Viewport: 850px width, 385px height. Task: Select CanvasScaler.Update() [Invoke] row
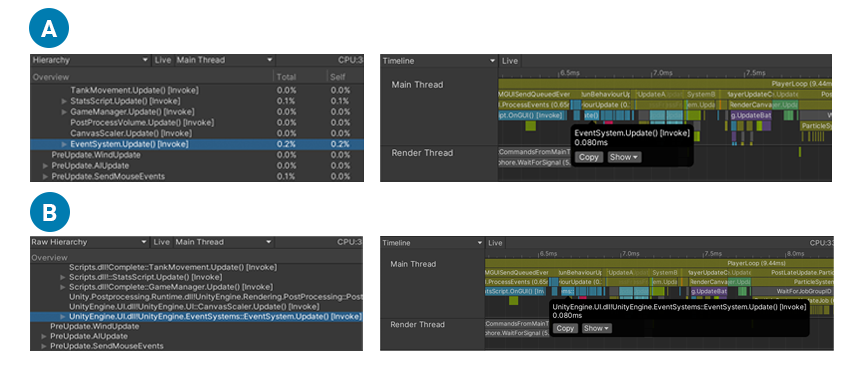pos(197,133)
